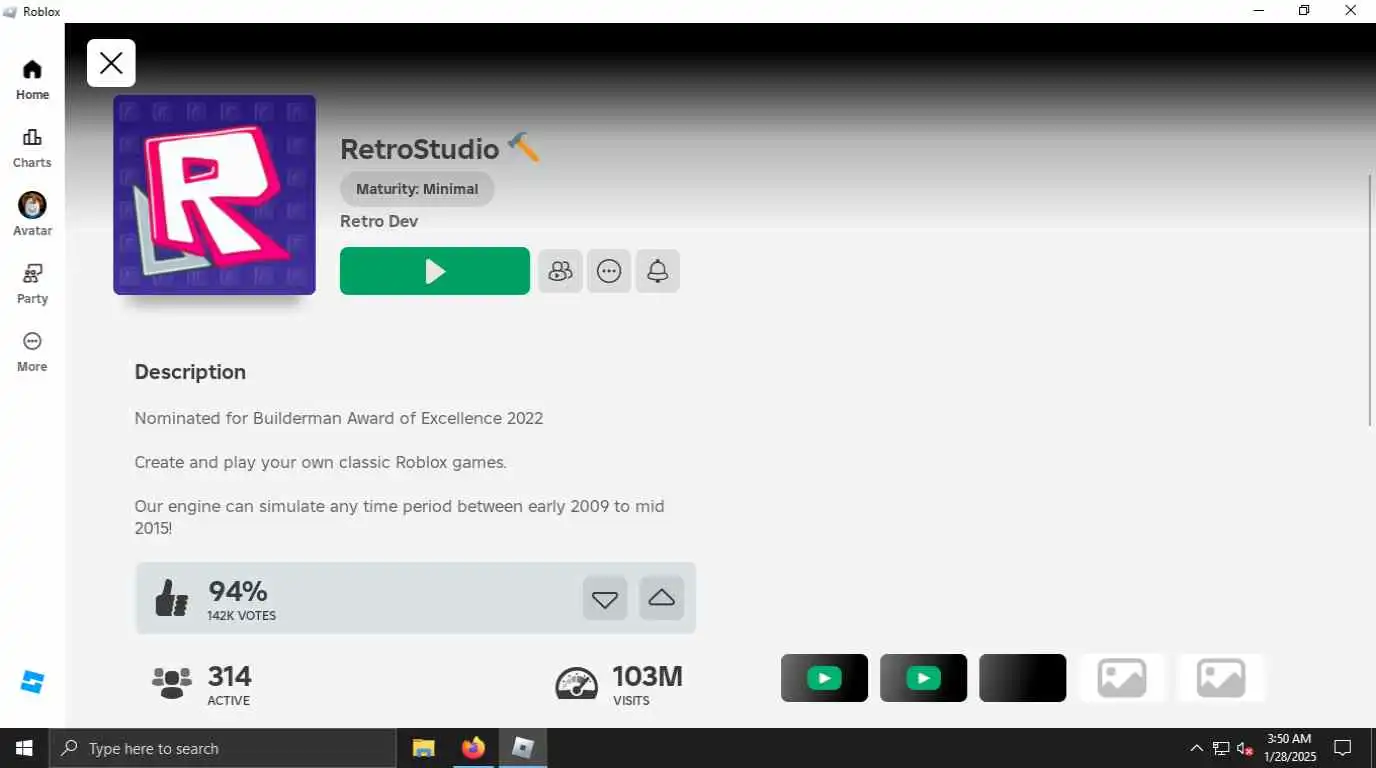Select the last image placeholder thumbnail
The width and height of the screenshot is (1376, 768).
[1221, 678]
